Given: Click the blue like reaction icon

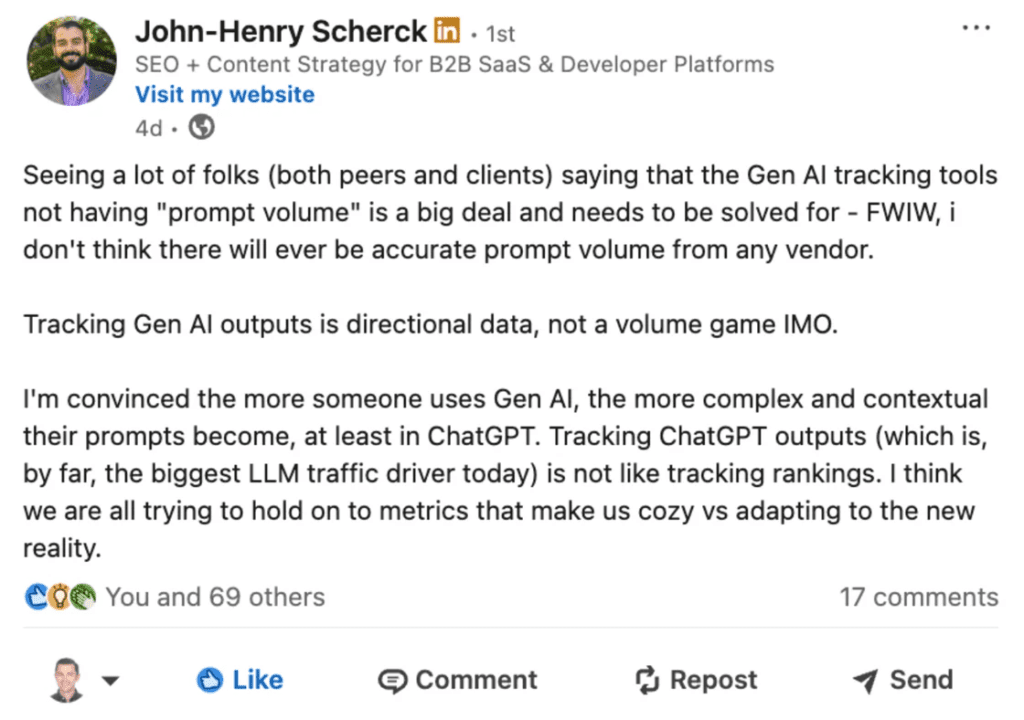Looking at the screenshot, I should [x=37, y=597].
